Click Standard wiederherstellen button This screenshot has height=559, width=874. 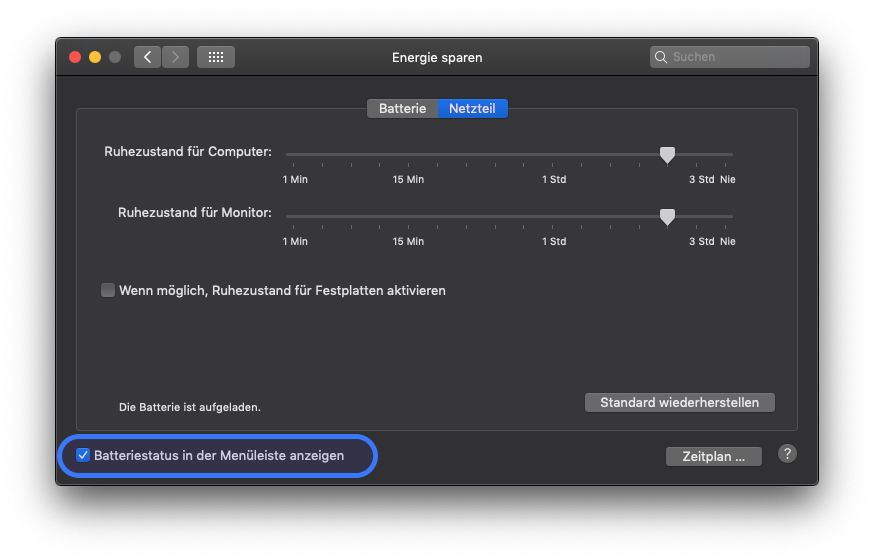(x=679, y=402)
